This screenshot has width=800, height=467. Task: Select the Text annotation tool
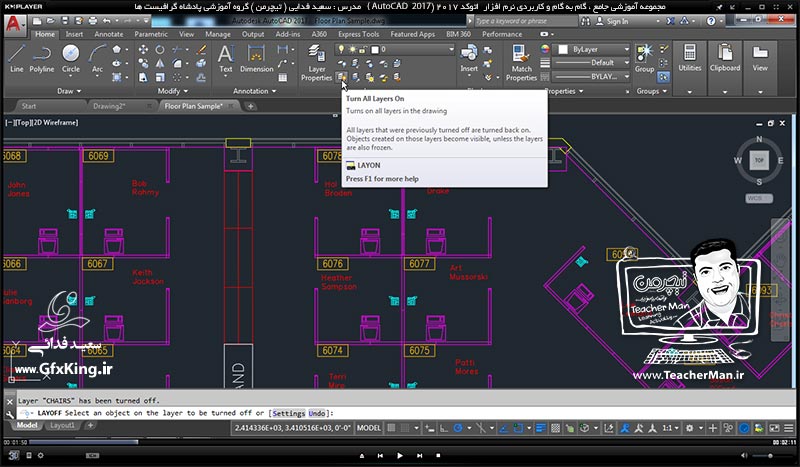tap(226, 59)
